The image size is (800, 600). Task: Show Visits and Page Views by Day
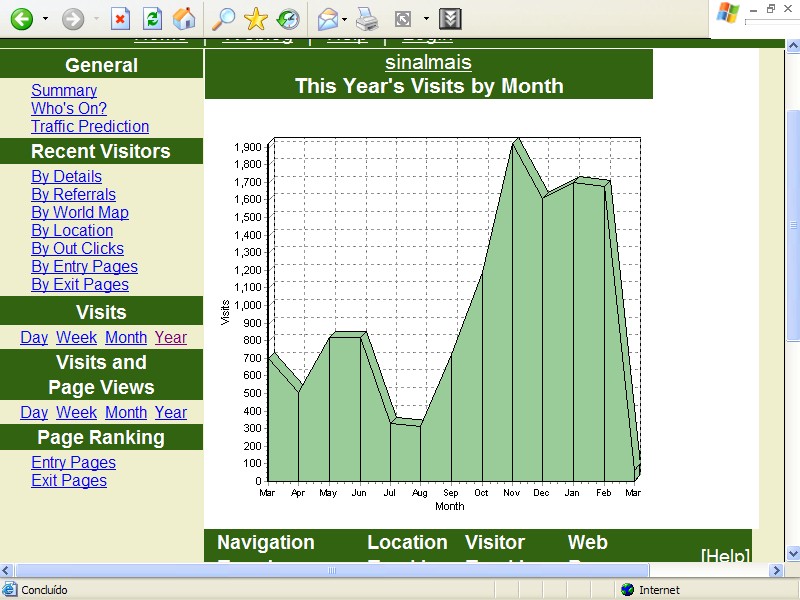pyautogui.click(x=34, y=412)
